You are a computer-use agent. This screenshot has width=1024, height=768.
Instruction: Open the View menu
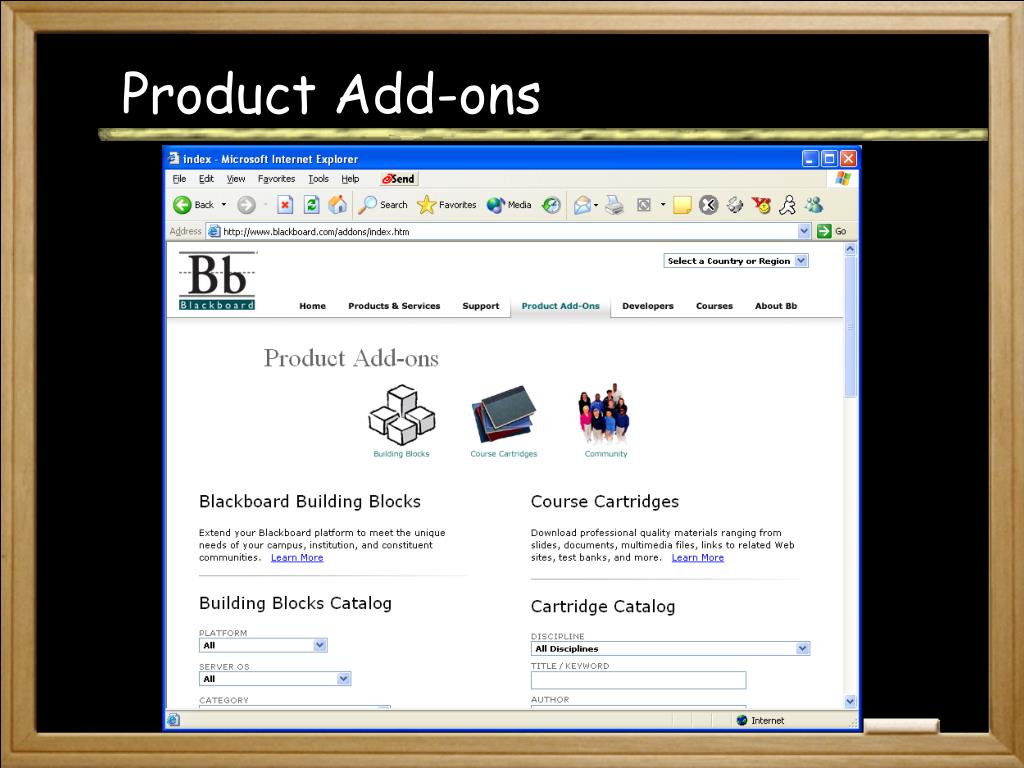pos(236,179)
